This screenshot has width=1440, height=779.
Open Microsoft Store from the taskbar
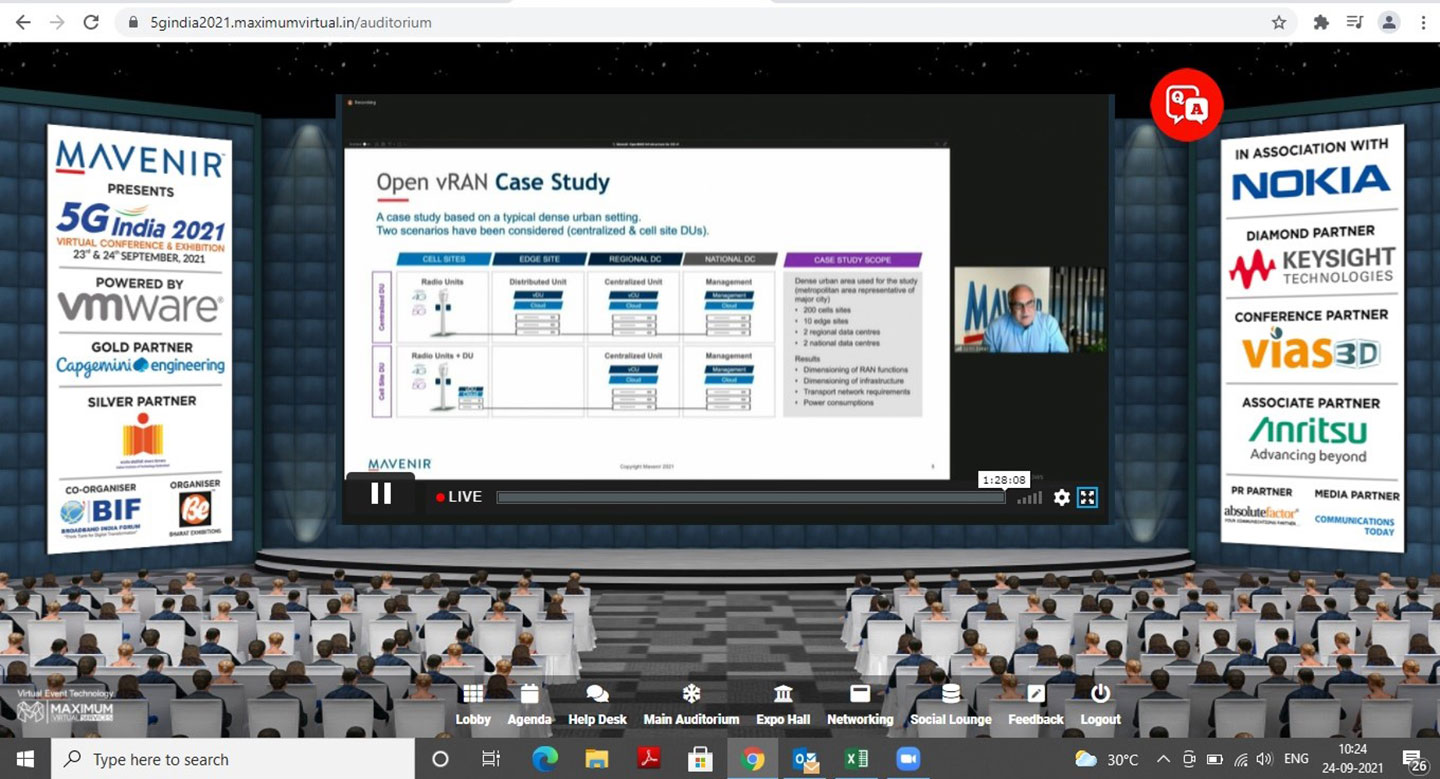click(x=701, y=759)
